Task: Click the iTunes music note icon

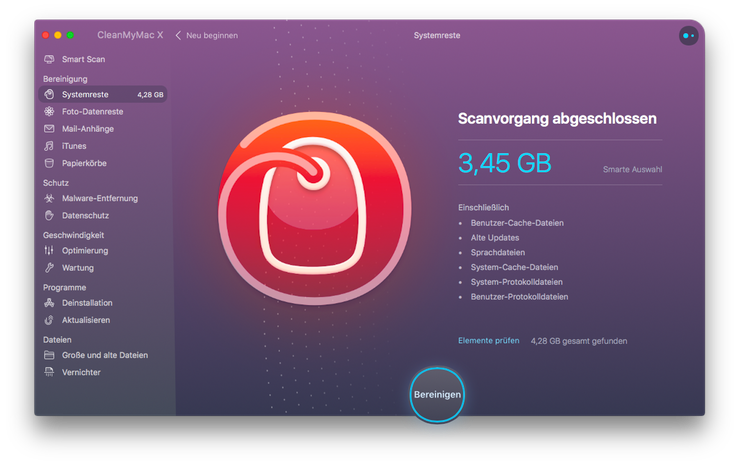Action: 49,146
